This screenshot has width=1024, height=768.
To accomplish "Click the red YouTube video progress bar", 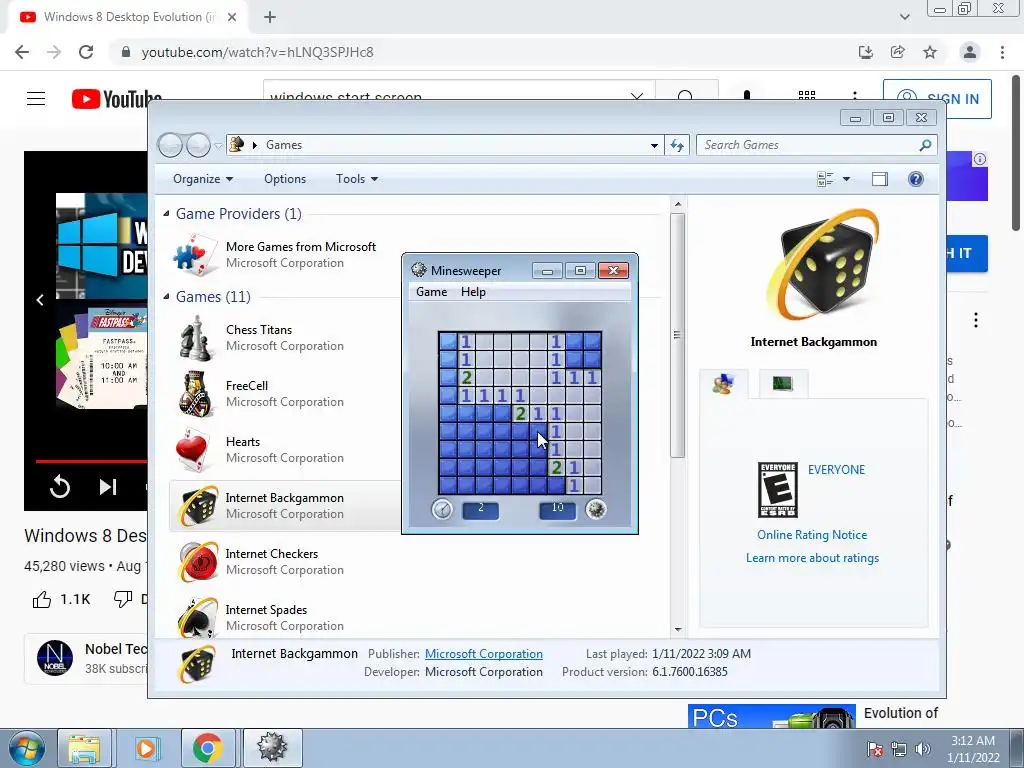I will tap(91, 461).
